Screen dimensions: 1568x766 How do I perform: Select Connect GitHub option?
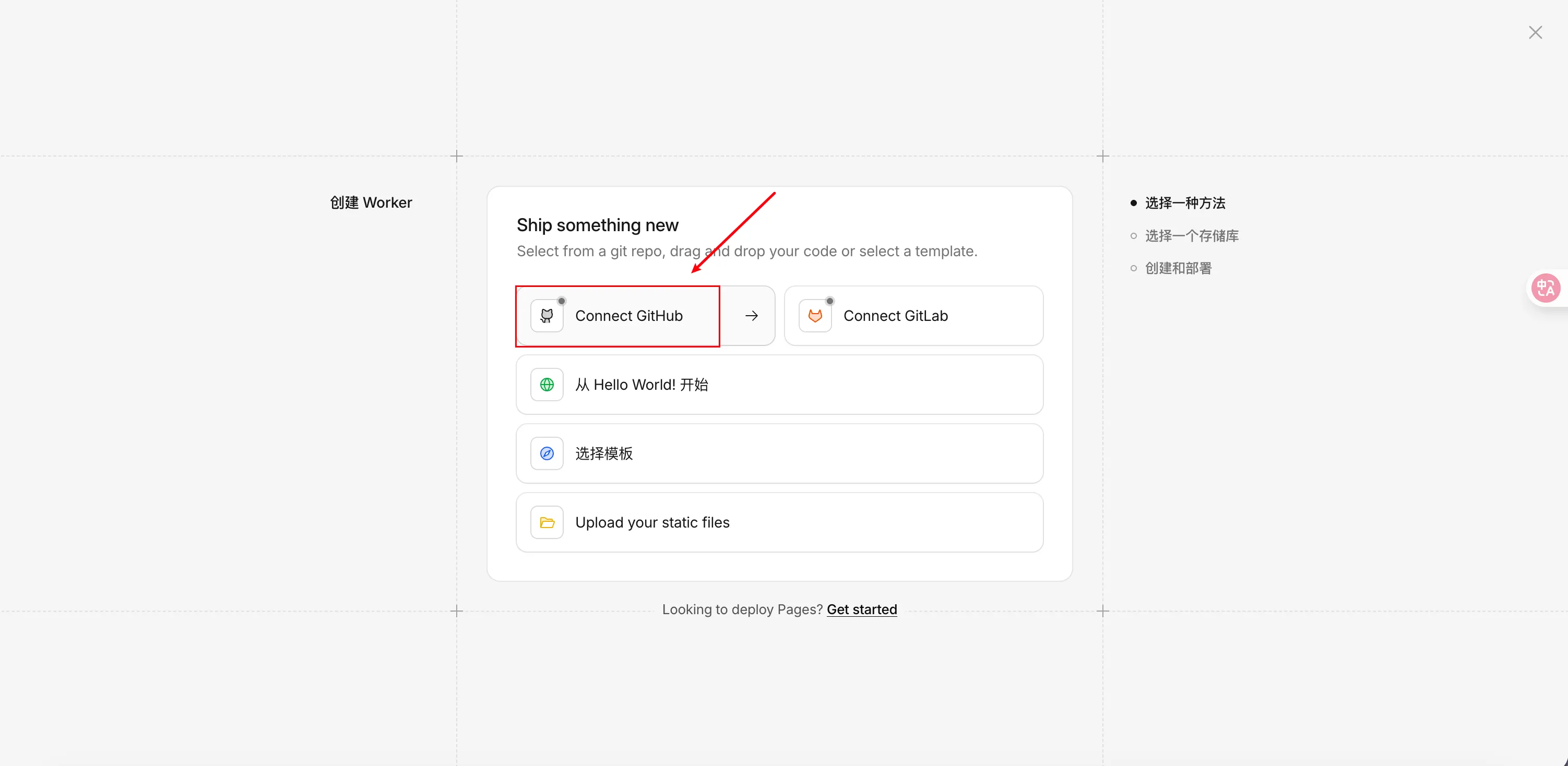pos(628,316)
